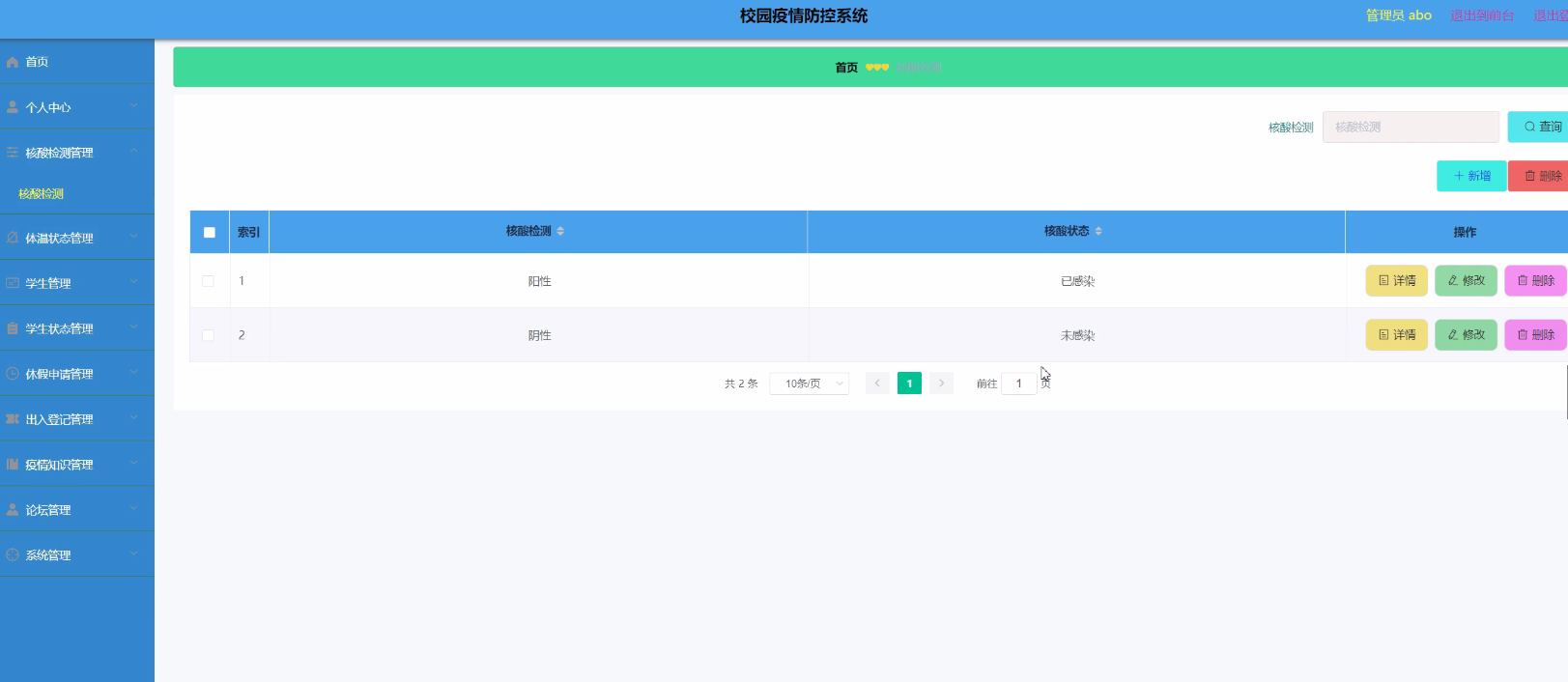Click the person icon beside 个人中心
Screen dimensions: 1568x682
13,107
